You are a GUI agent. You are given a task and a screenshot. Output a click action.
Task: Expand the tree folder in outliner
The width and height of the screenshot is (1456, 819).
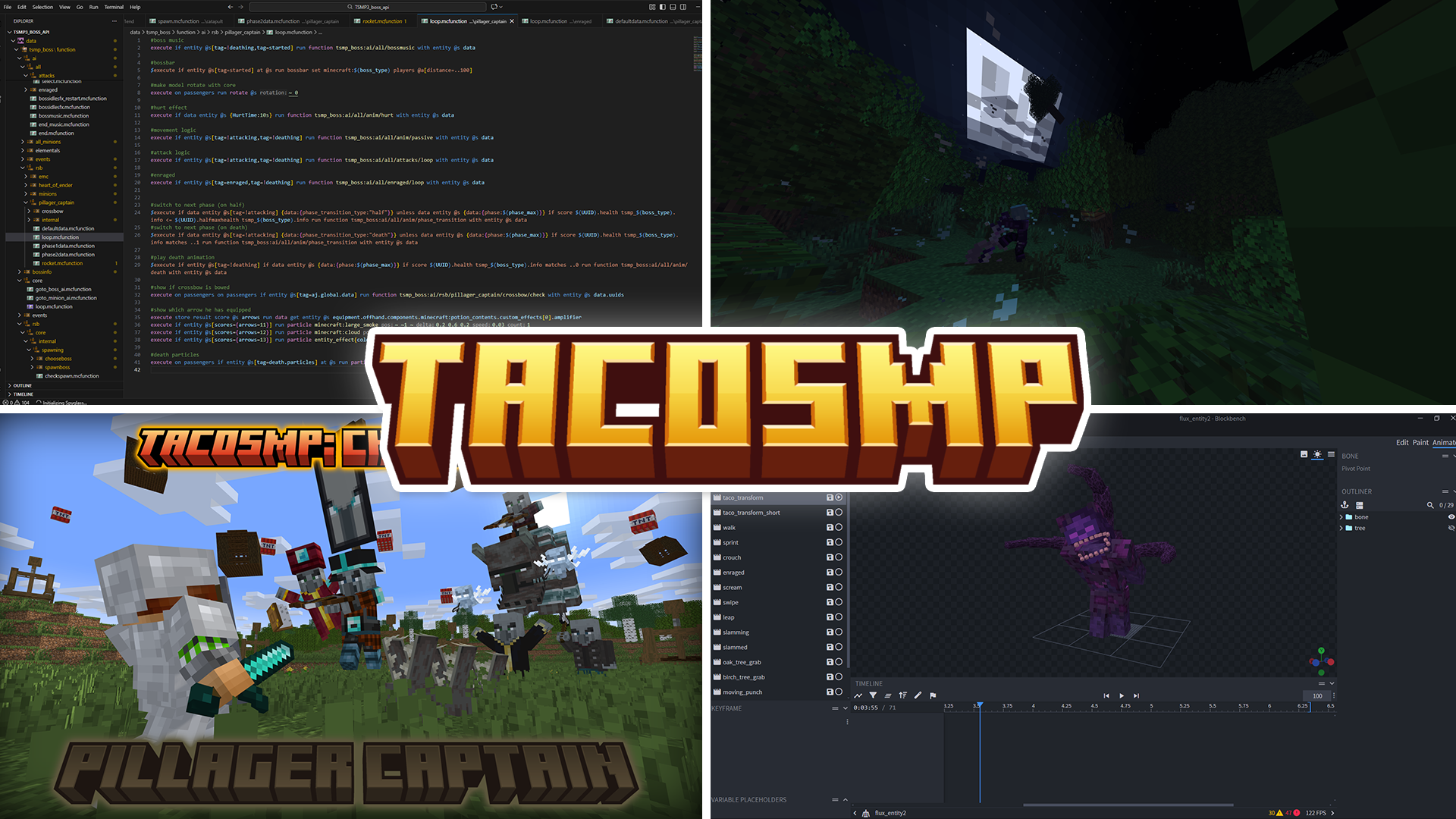point(1341,528)
